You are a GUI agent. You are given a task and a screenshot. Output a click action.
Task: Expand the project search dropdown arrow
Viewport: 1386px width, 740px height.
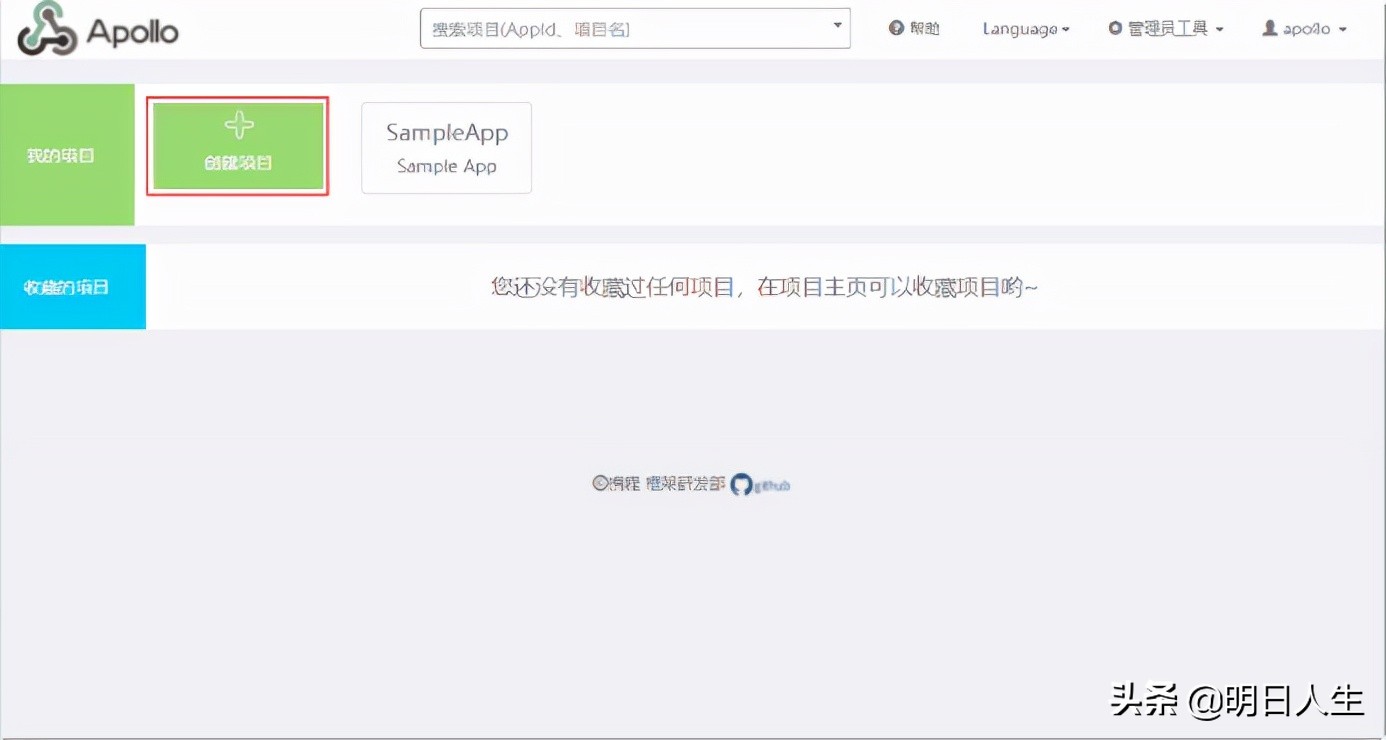pos(837,25)
